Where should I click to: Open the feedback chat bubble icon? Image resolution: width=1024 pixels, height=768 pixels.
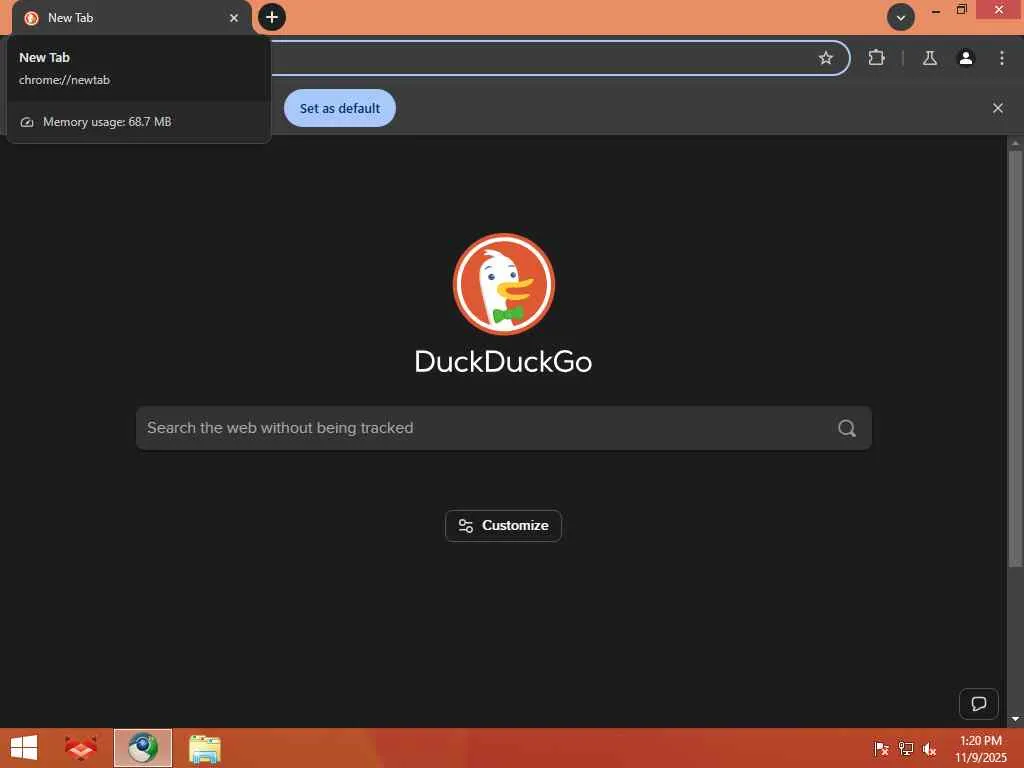pyautogui.click(x=978, y=704)
